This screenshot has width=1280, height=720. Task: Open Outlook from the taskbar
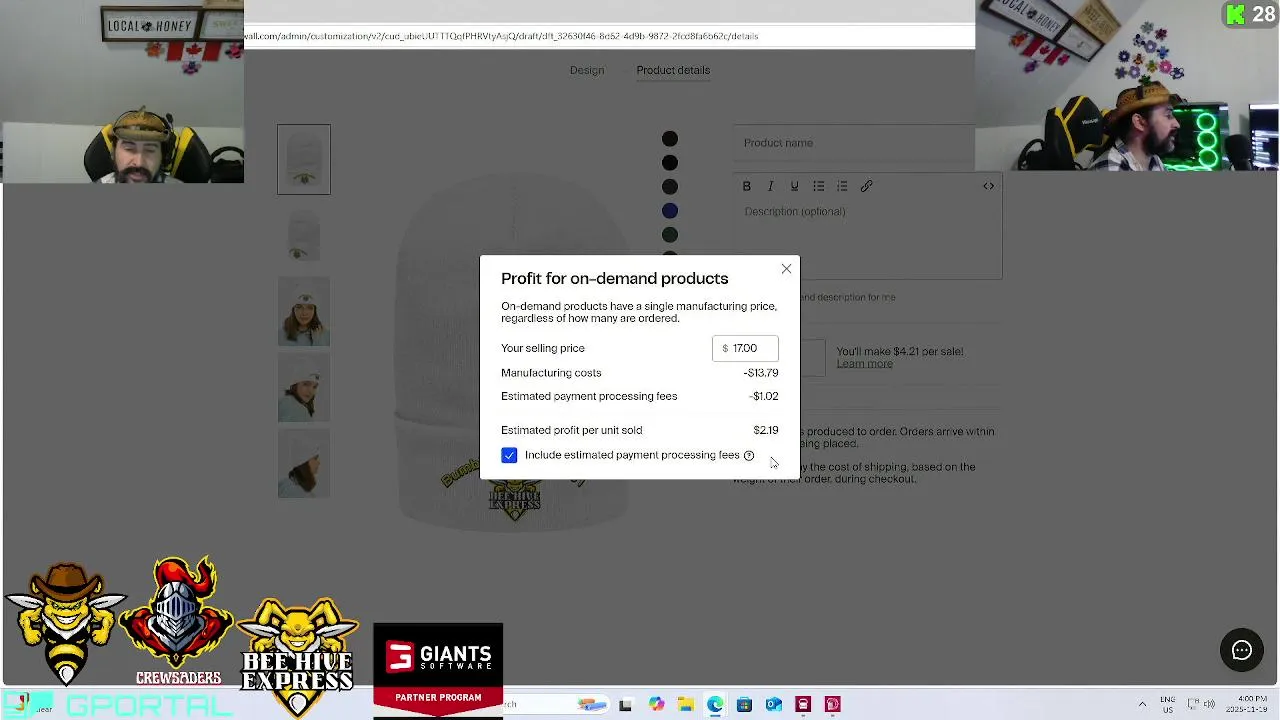click(773, 705)
